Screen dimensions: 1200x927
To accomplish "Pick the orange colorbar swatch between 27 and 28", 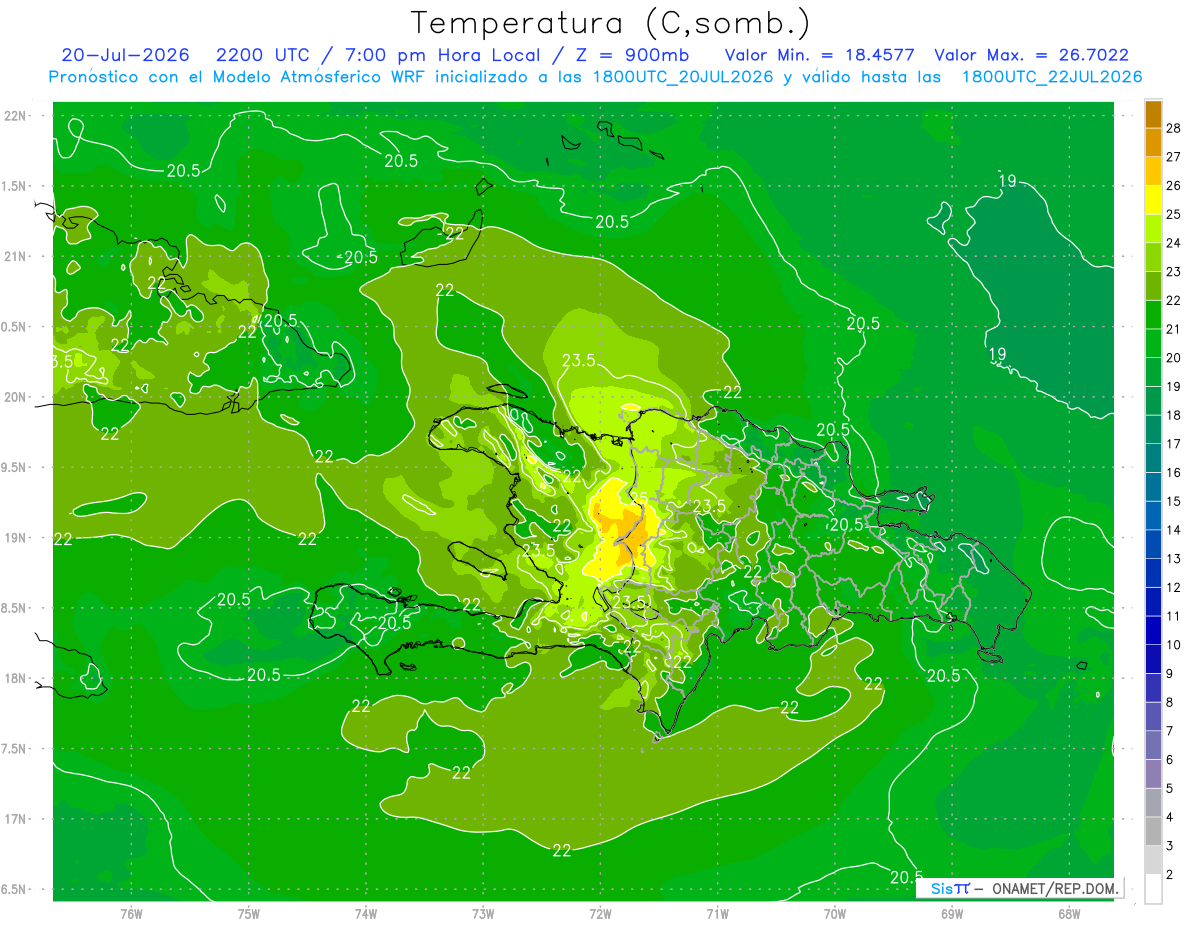I will (1153, 142).
